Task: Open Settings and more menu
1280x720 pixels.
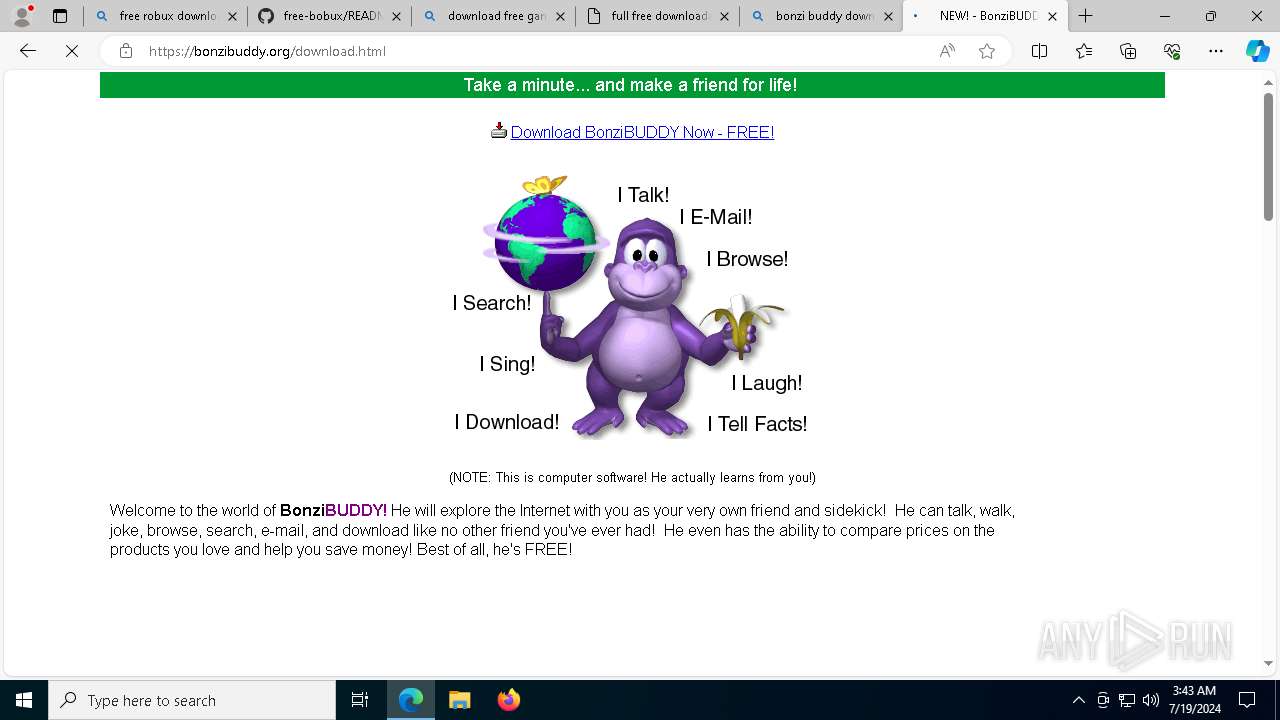Action: pyautogui.click(x=1216, y=51)
